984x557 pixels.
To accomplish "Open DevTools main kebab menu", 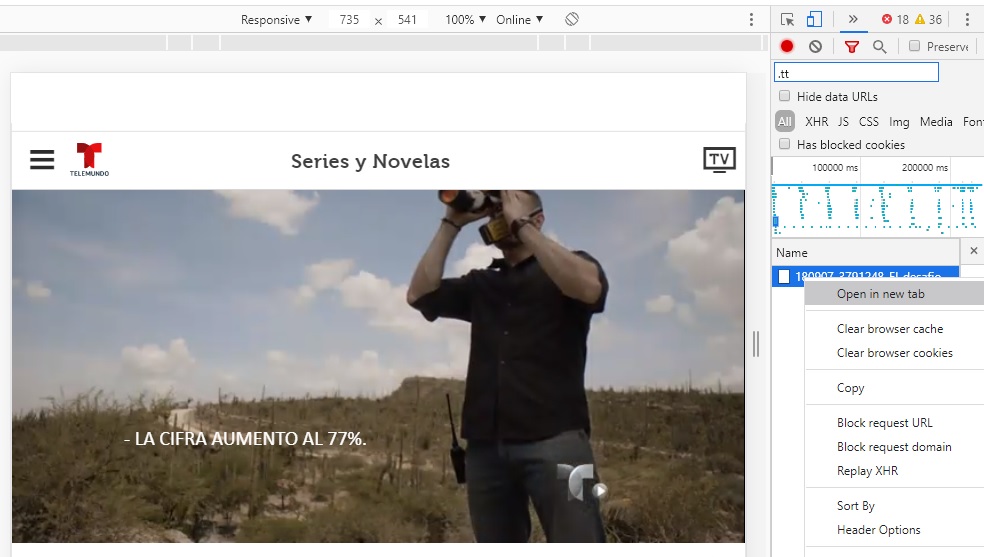I will (967, 19).
